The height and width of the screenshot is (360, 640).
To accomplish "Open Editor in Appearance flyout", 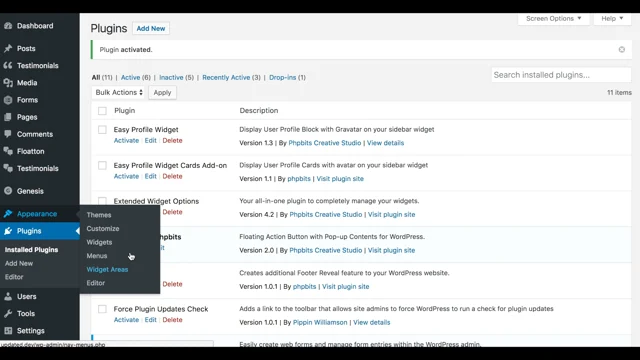I will point(96,283).
